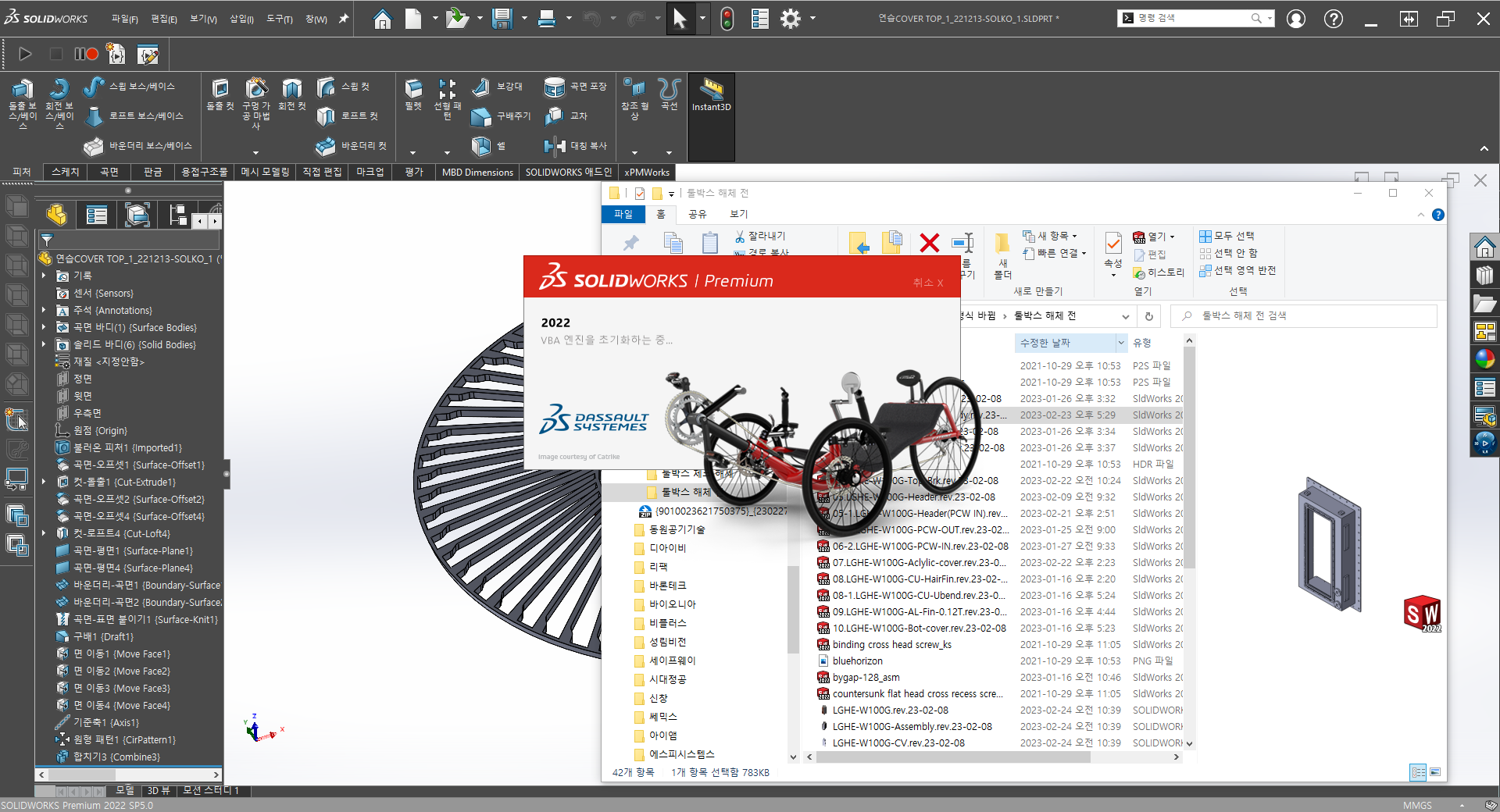Activate the Boundary Boss/Base (바운더리 보스/베이스) tool
Viewport: 1500px width, 812px height.
(x=137, y=145)
